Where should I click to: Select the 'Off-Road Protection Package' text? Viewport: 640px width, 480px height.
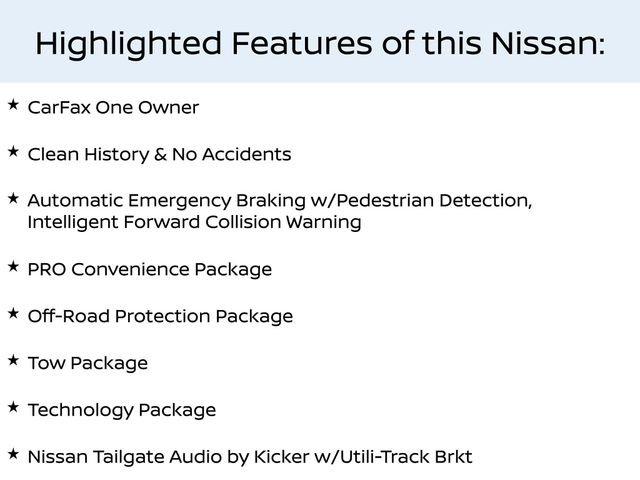pyautogui.click(x=160, y=316)
